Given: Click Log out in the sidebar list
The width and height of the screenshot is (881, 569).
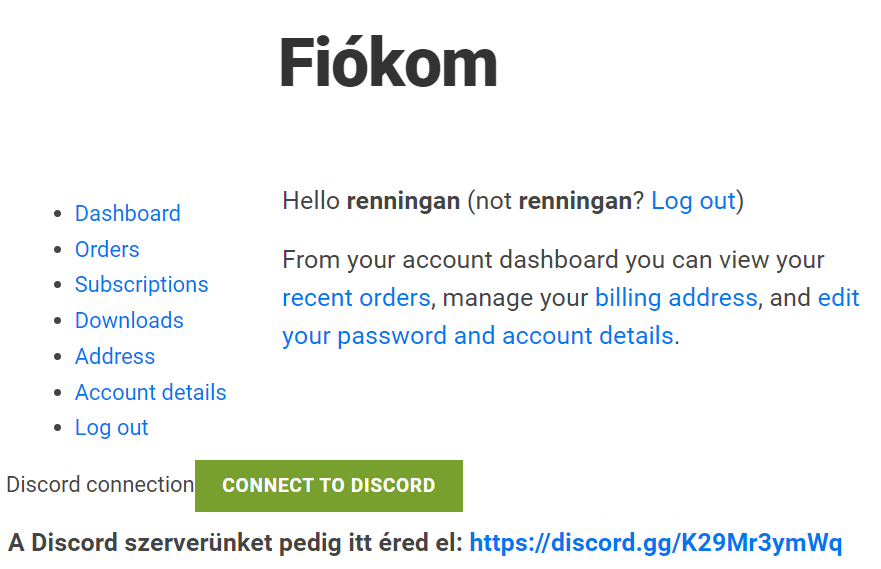Looking at the screenshot, I should click(x=111, y=427).
